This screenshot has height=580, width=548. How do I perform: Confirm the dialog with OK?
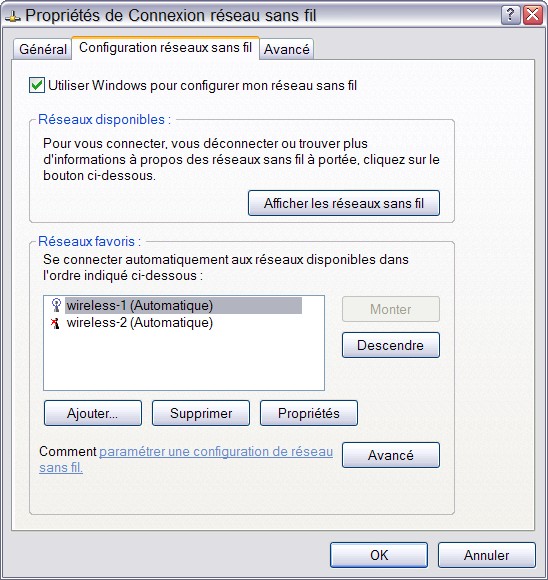(x=379, y=555)
